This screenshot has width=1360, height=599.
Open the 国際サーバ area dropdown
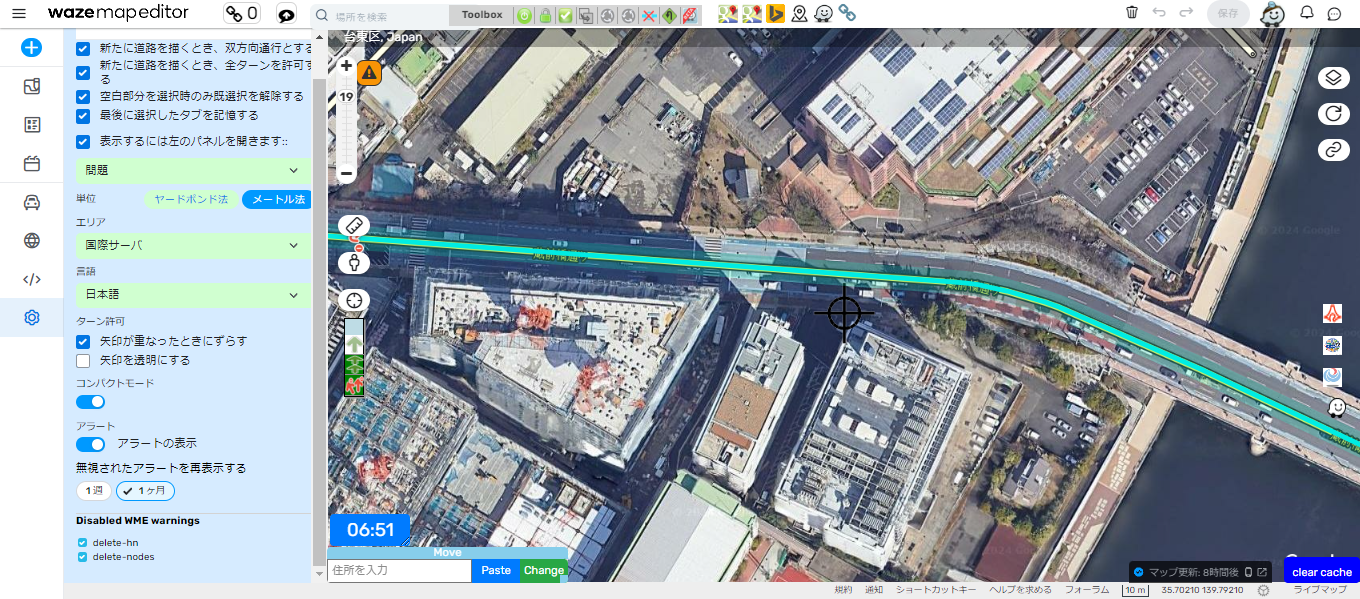pyautogui.click(x=194, y=245)
